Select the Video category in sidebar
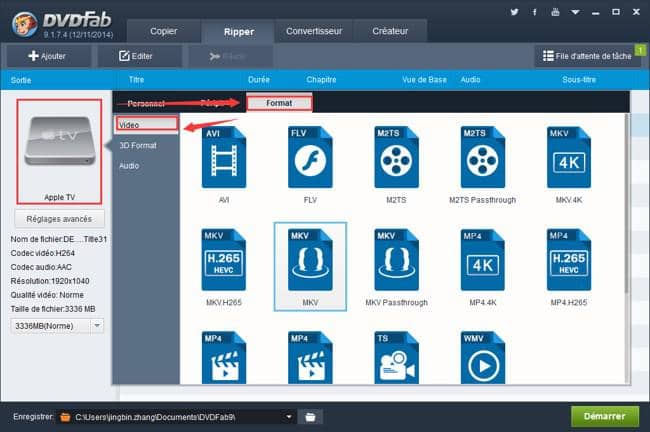 147,124
